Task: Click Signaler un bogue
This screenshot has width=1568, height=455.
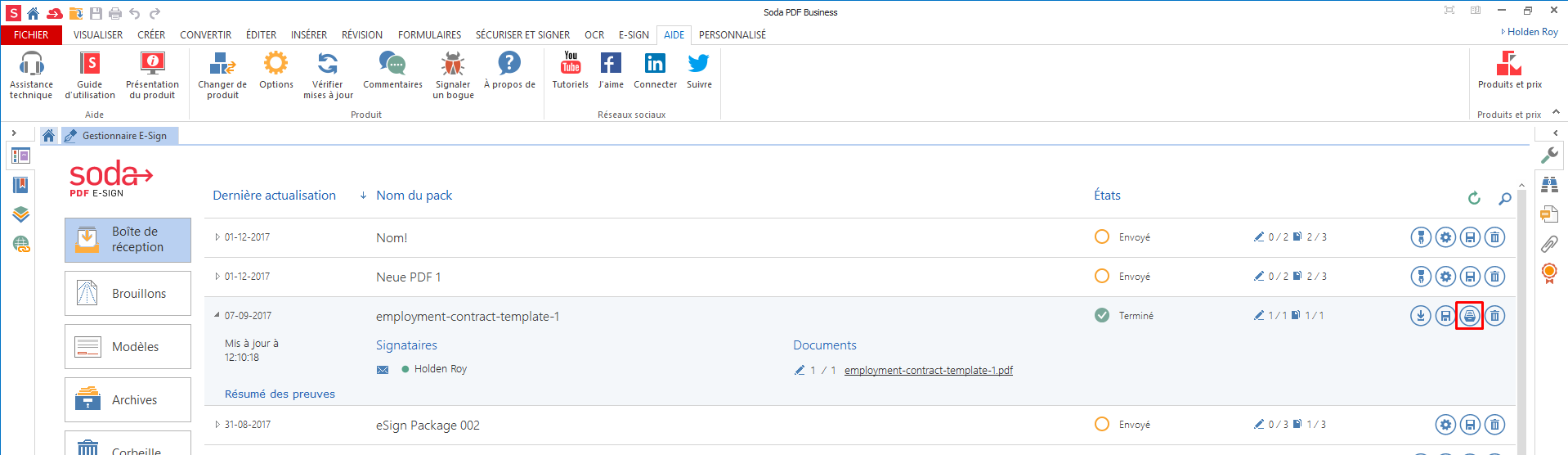Action: [x=453, y=74]
